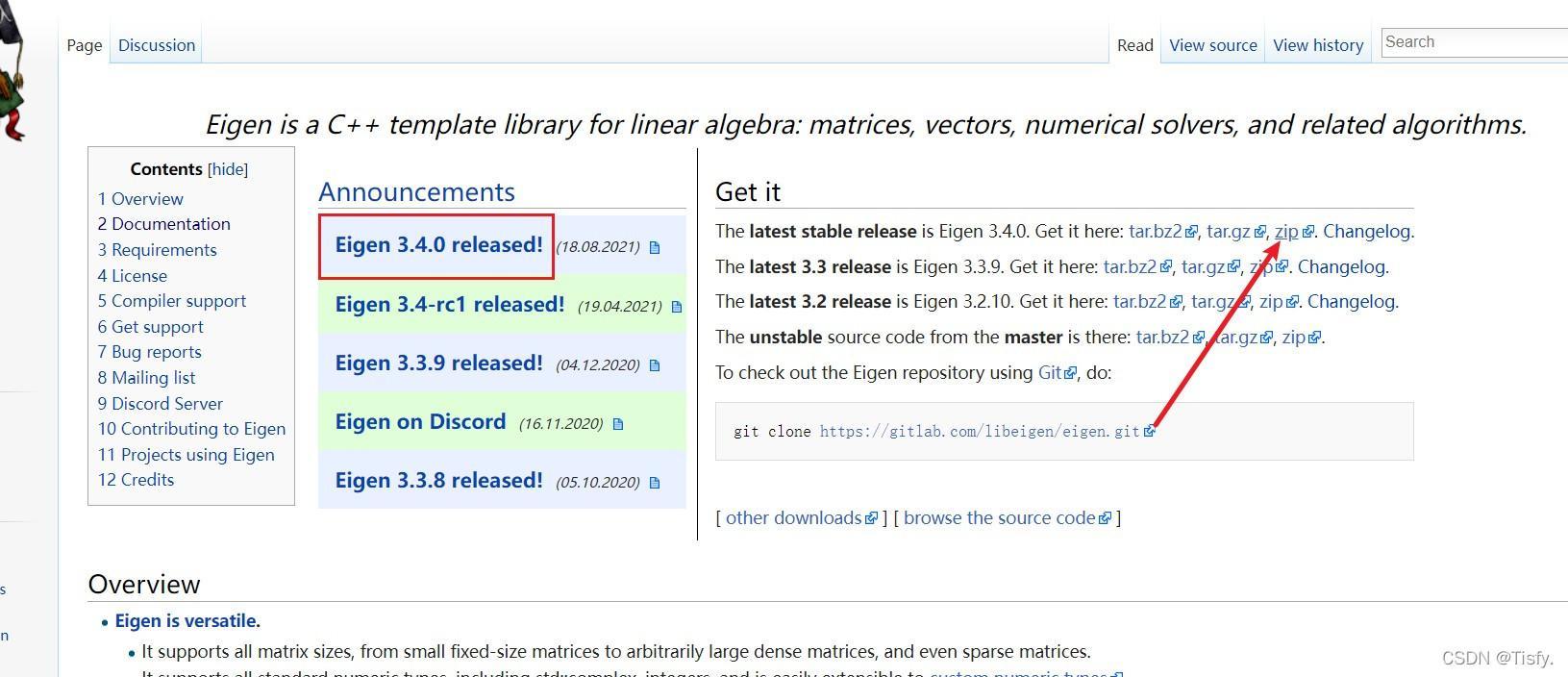Download master branch tar.bz2 archive
This screenshot has width=1568, height=677.
(x=1170, y=338)
